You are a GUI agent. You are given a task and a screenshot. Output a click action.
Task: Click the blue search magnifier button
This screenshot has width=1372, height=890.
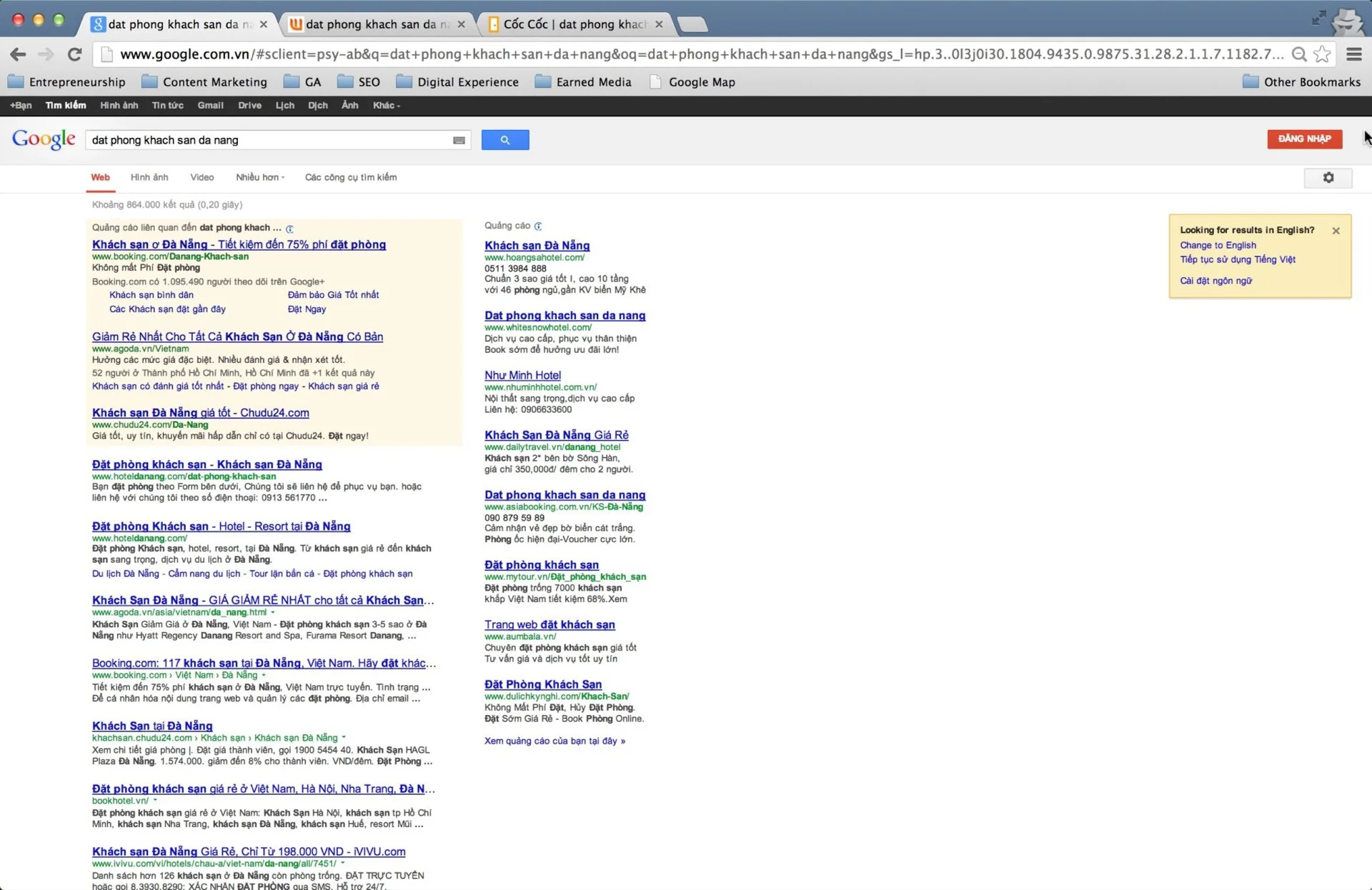click(x=504, y=140)
